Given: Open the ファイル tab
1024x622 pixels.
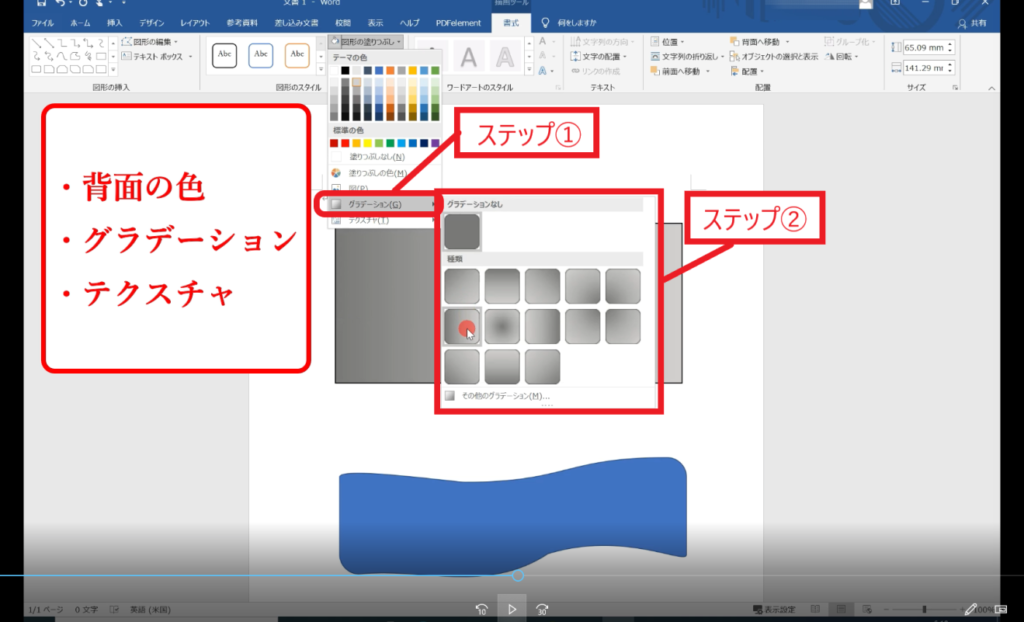Looking at the screenshot, I should point(42,22).
